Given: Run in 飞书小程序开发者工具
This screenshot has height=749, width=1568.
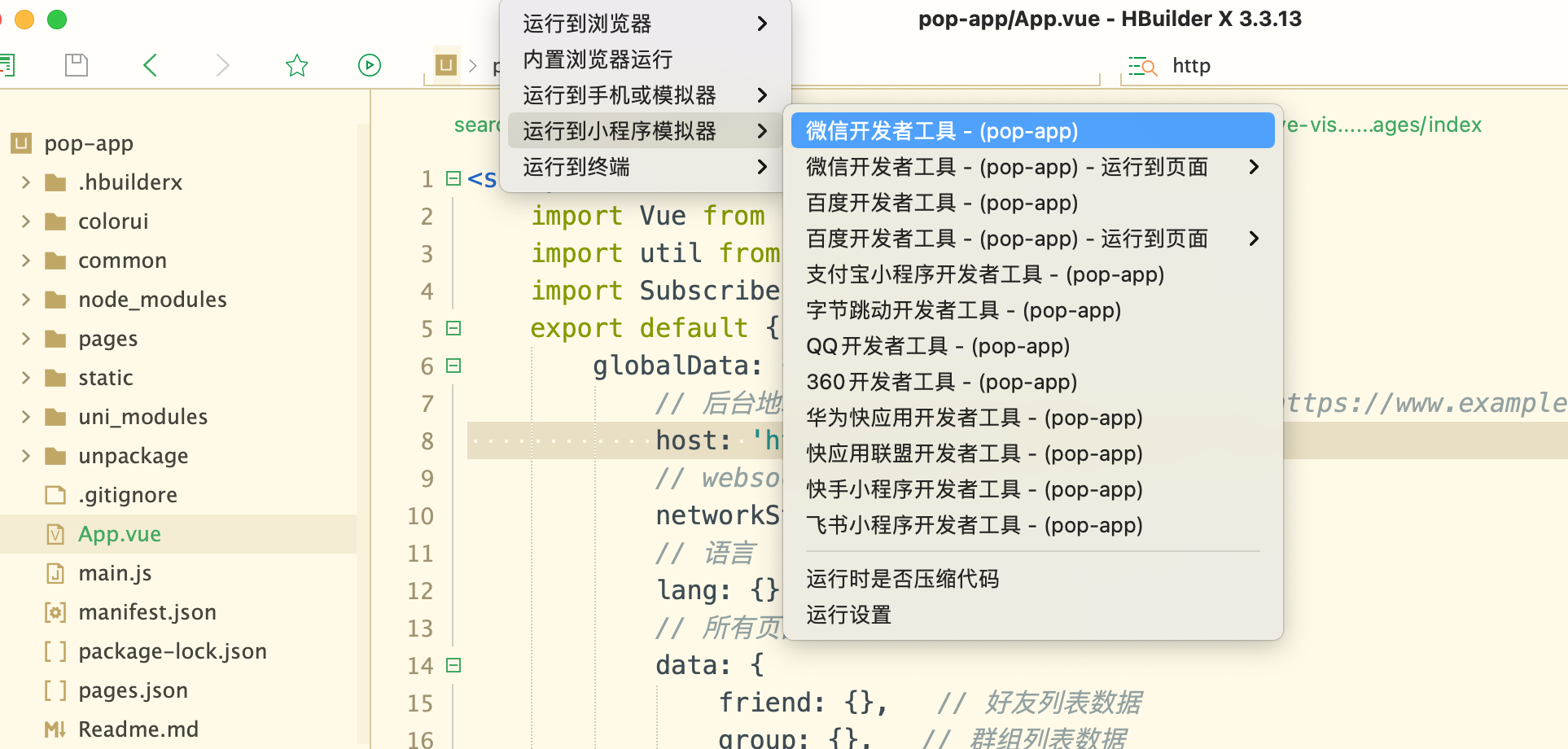Looking at the screenshot, I should coord(1032,525).
